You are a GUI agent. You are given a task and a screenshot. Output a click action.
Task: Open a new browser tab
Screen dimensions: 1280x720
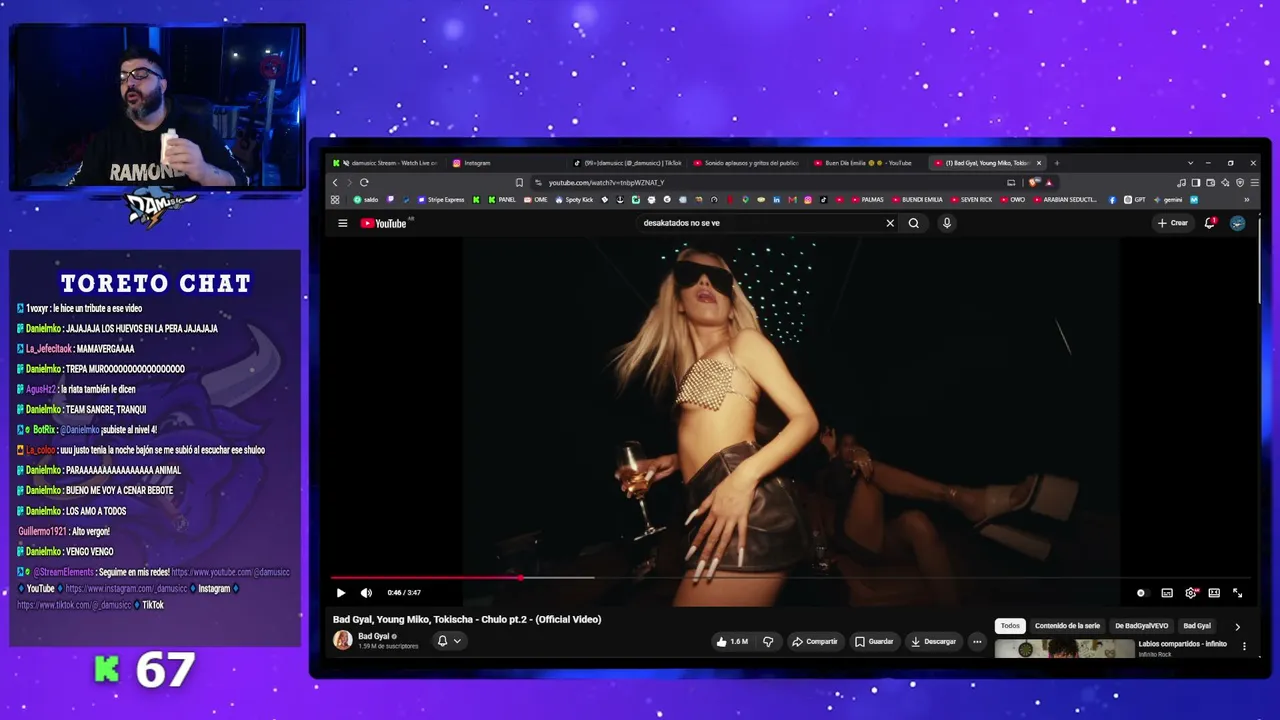pyautogui.click(x=1057, y=163)
